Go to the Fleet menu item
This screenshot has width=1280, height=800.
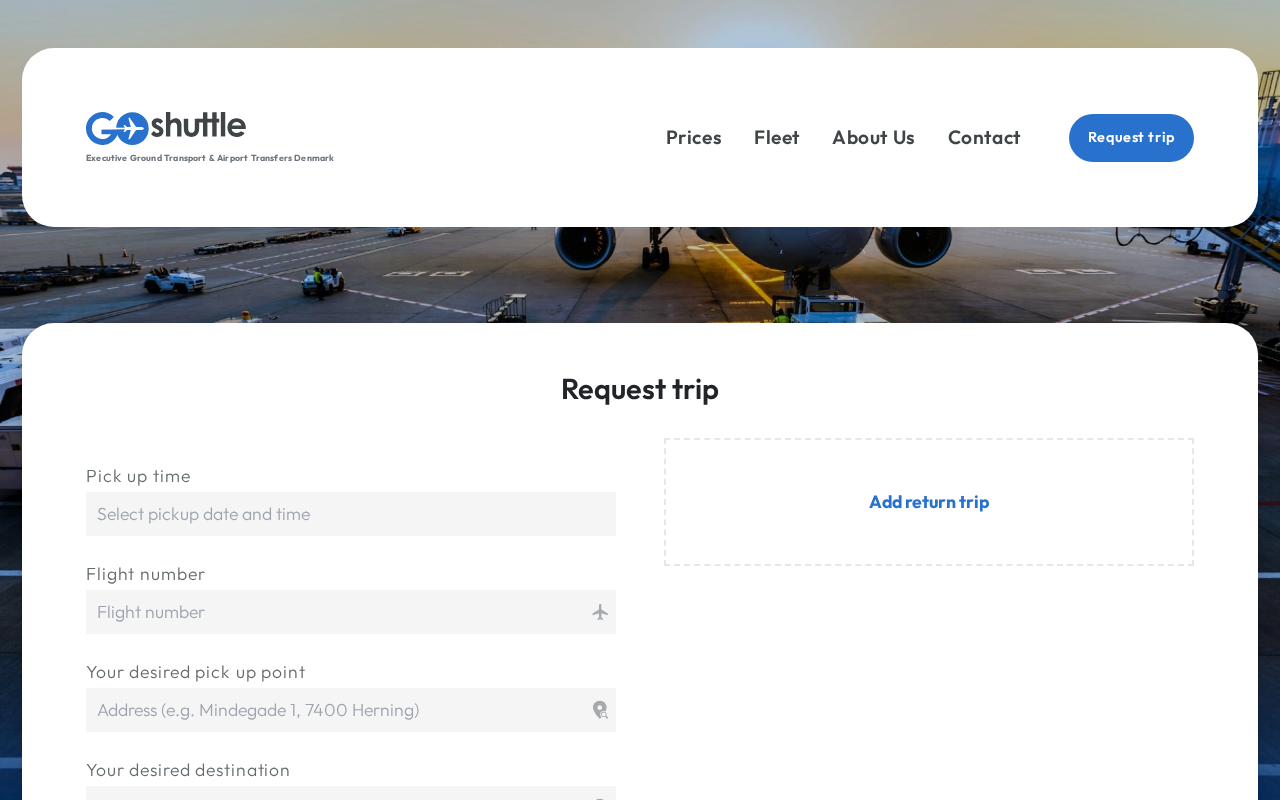pos(776,138)
